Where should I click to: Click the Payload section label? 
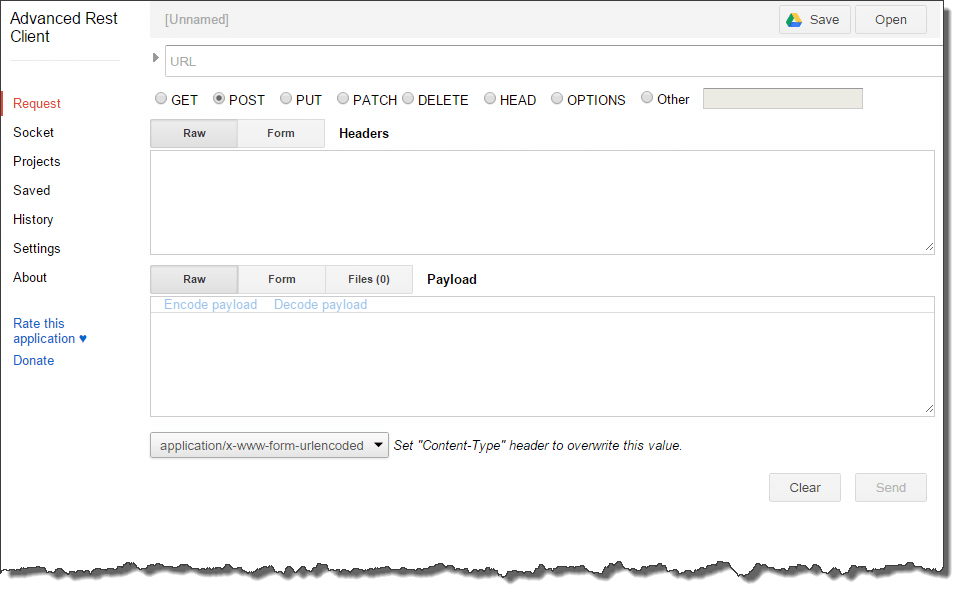452,280
